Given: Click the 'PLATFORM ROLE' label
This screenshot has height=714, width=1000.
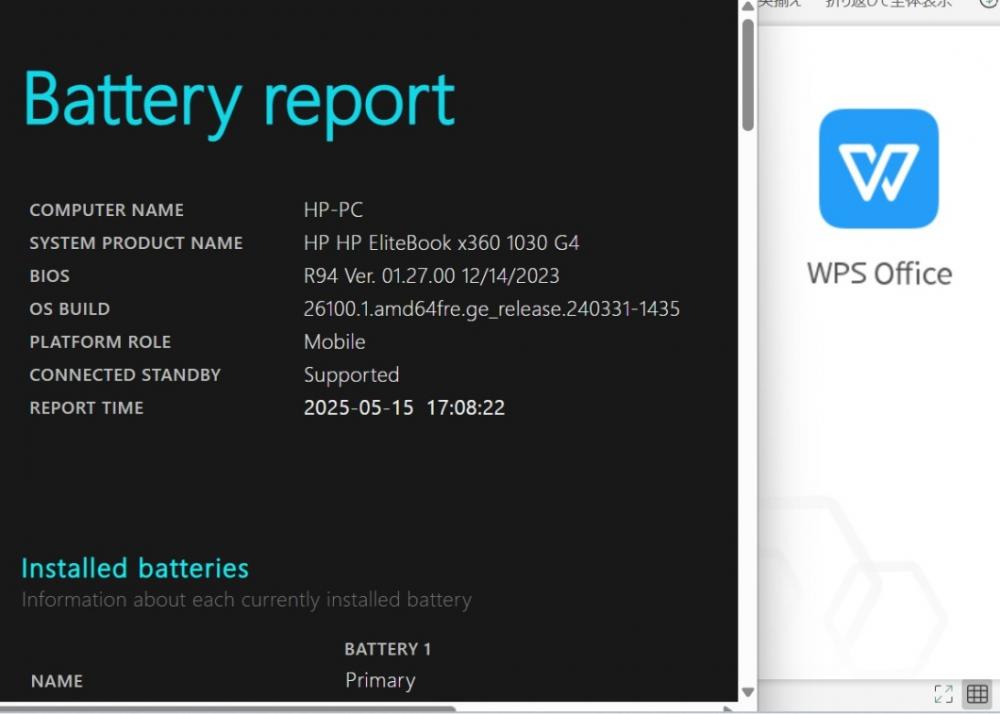Looking at the screenshot, I should click(100, 342).
